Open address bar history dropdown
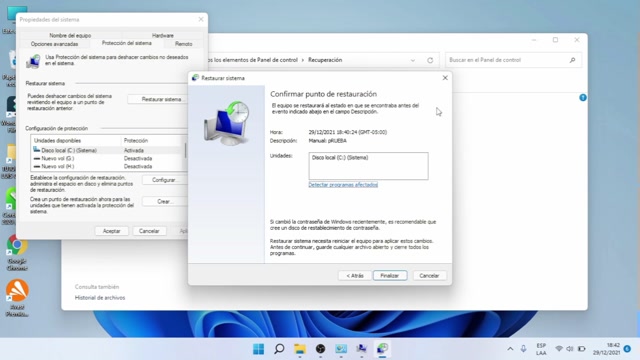 tap(413, 60)
